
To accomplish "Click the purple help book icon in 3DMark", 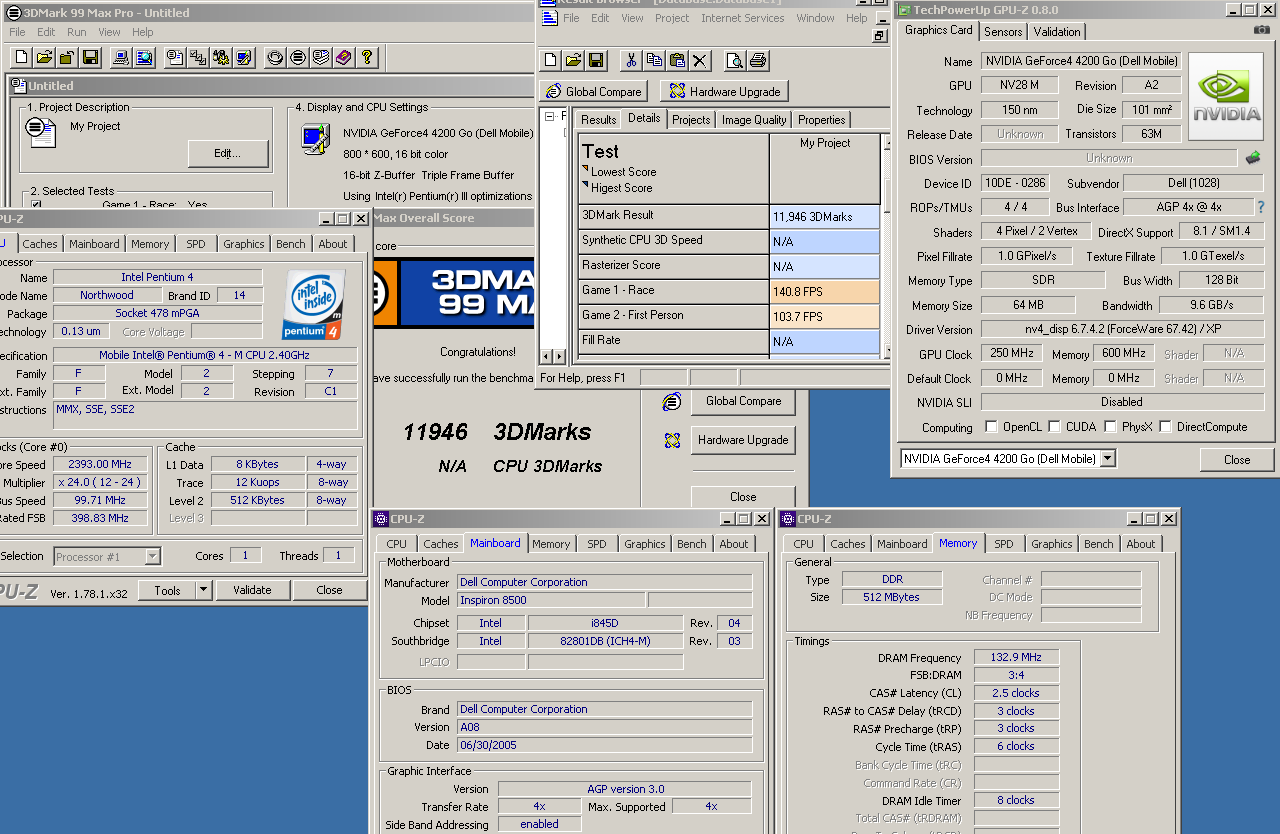I will tap(344, 57).
